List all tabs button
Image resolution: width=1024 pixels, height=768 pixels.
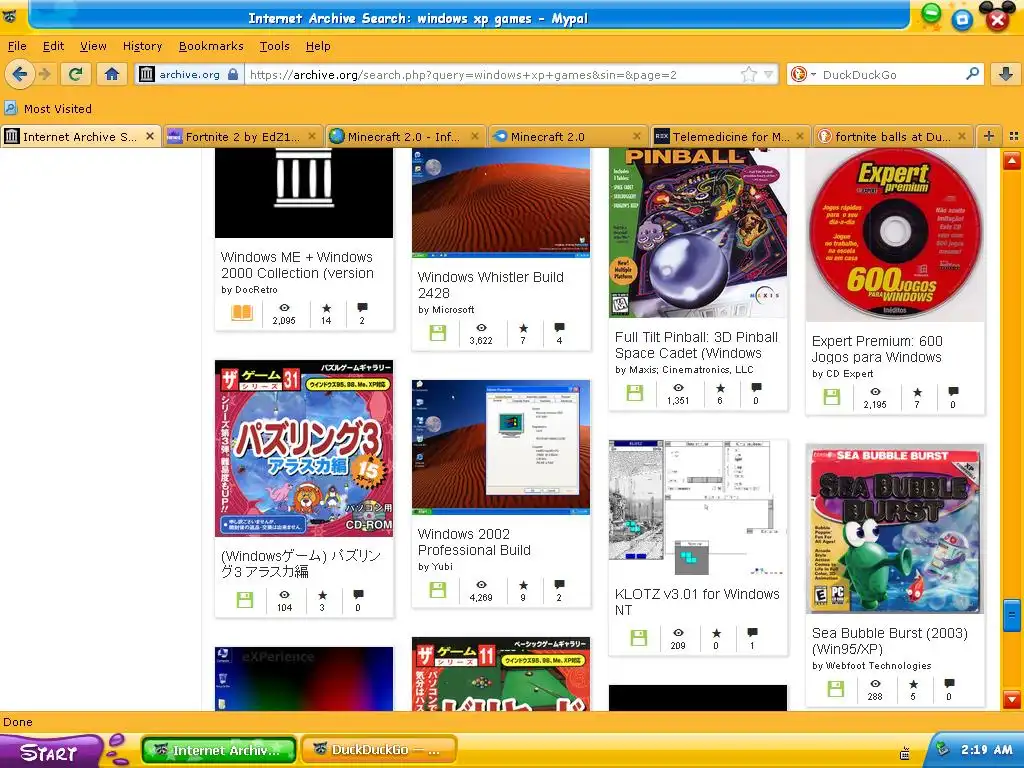click(x=1014, y=136)
